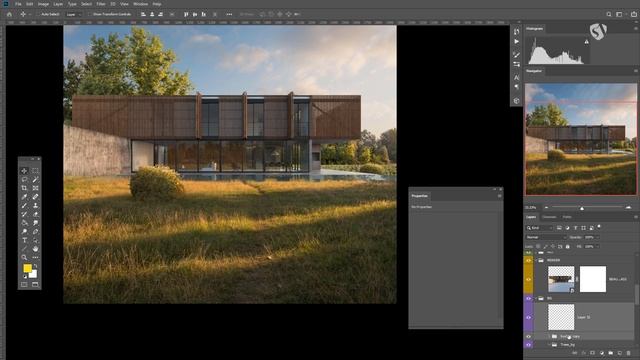Select the Zoom tool in the toolbox

24,258
